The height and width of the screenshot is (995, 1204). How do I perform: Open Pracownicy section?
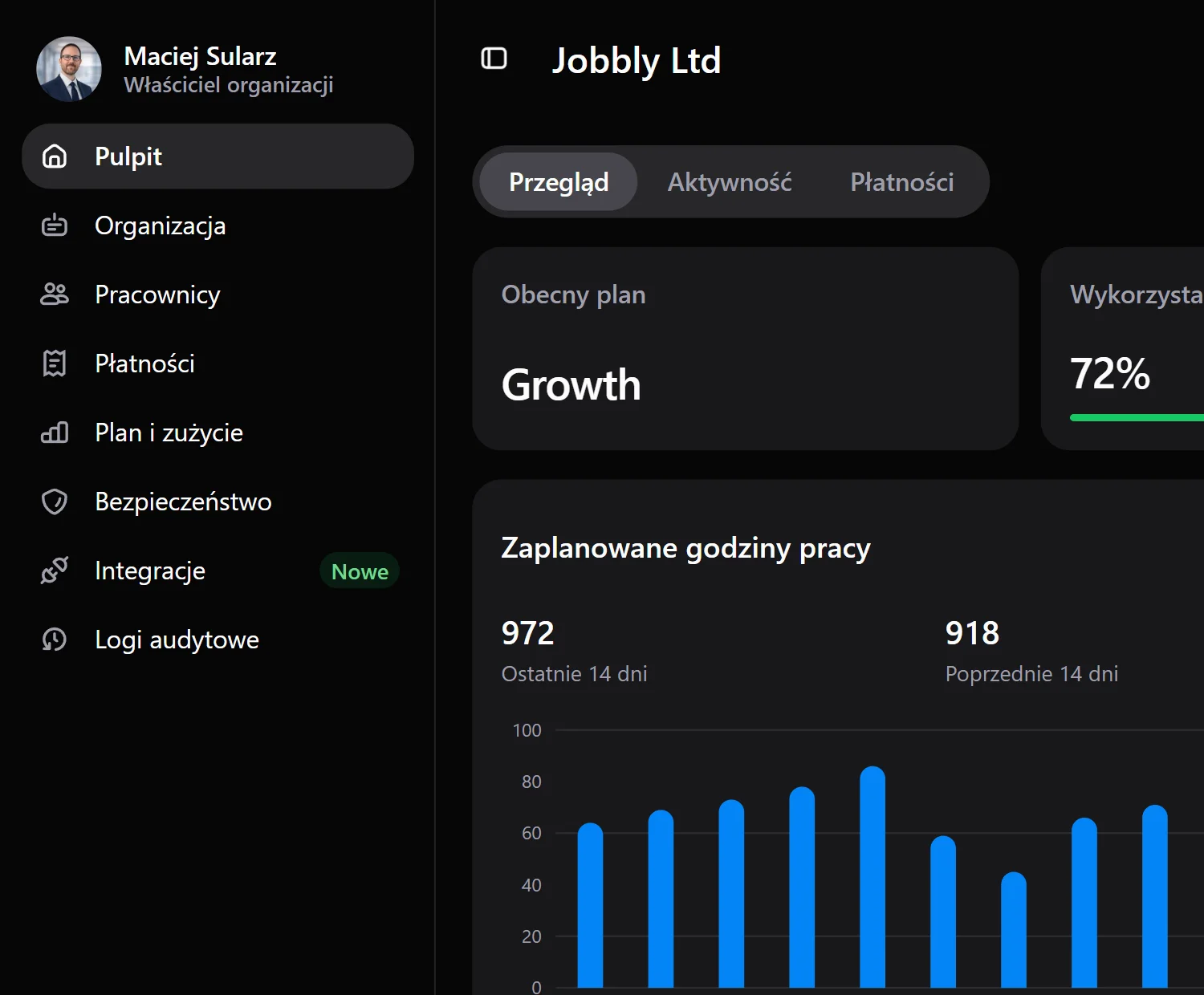[218, 294]
